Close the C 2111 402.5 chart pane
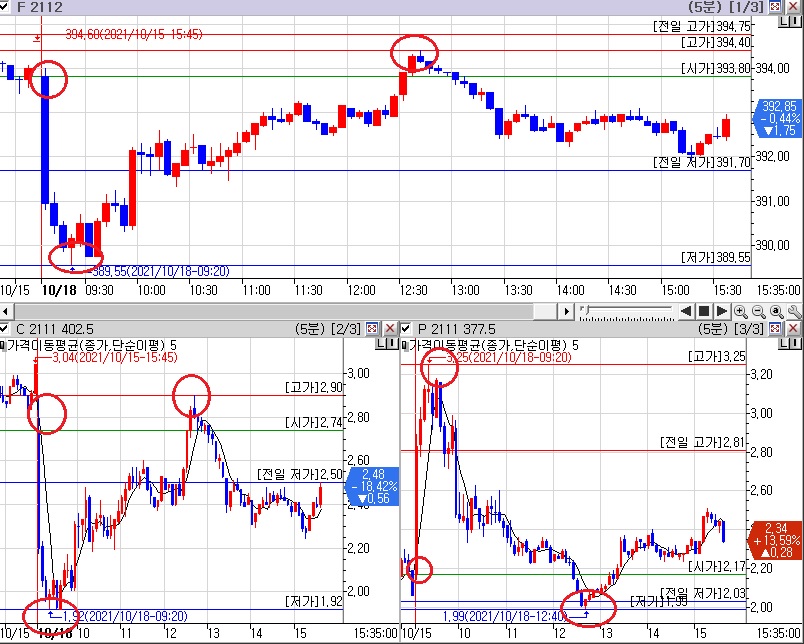 (x=390, y=328)
